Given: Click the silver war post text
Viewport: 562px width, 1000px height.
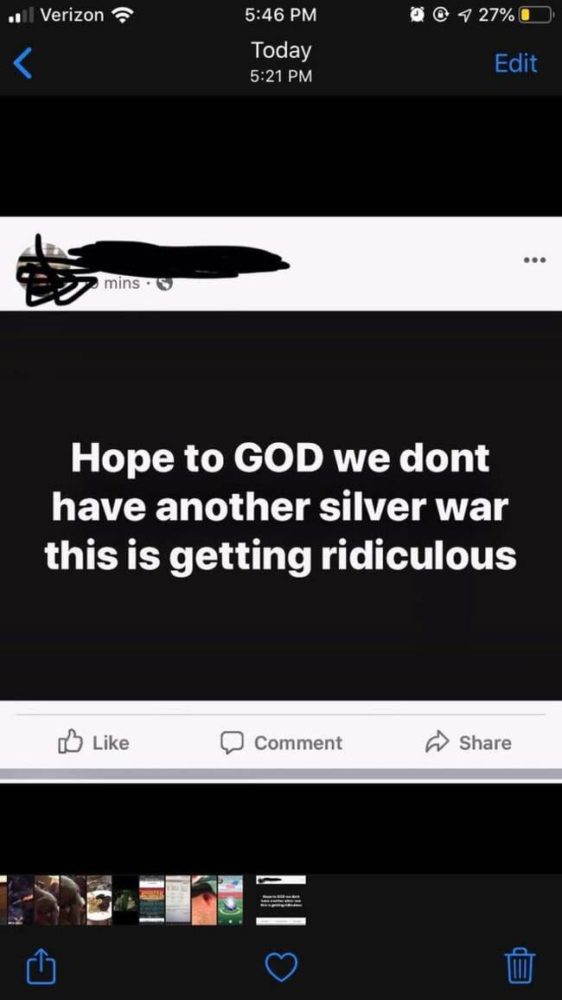Looking at the screenshot, I should tap(281, 507).
